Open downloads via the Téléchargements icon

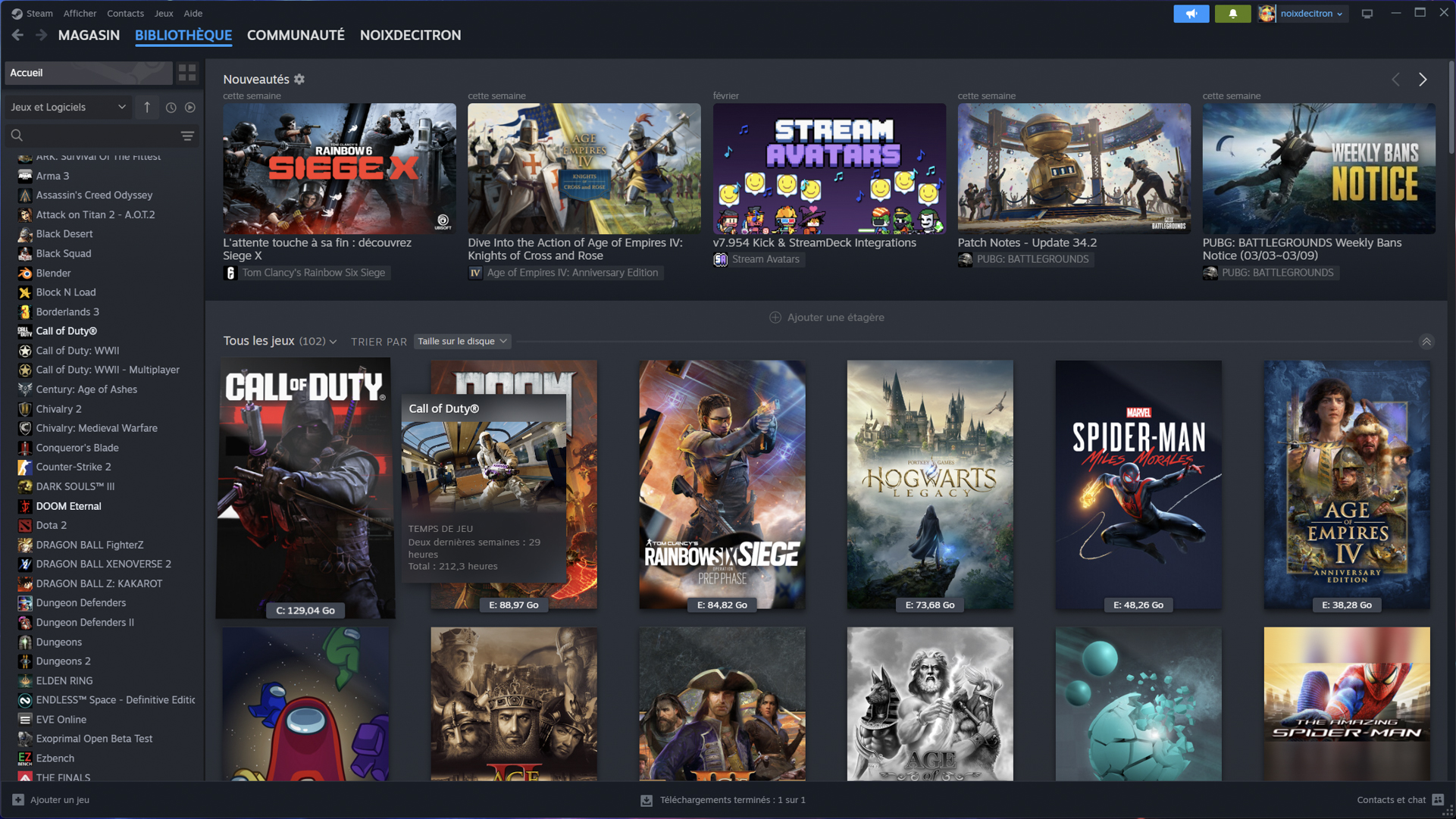coord(647,800)
